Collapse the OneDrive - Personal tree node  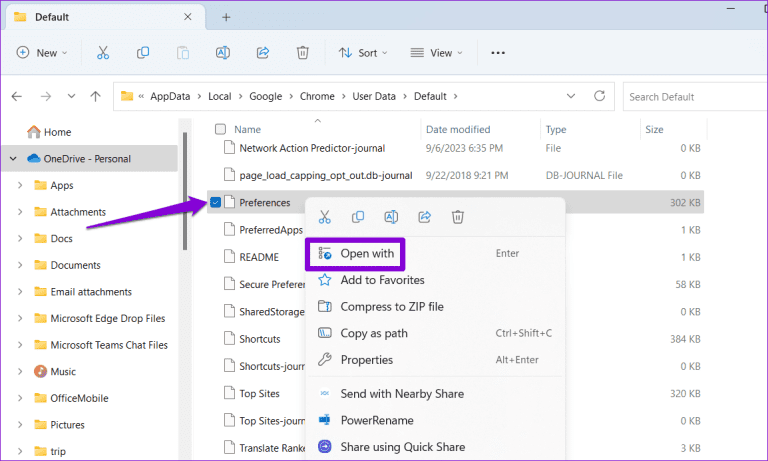(x=13, y=158)
